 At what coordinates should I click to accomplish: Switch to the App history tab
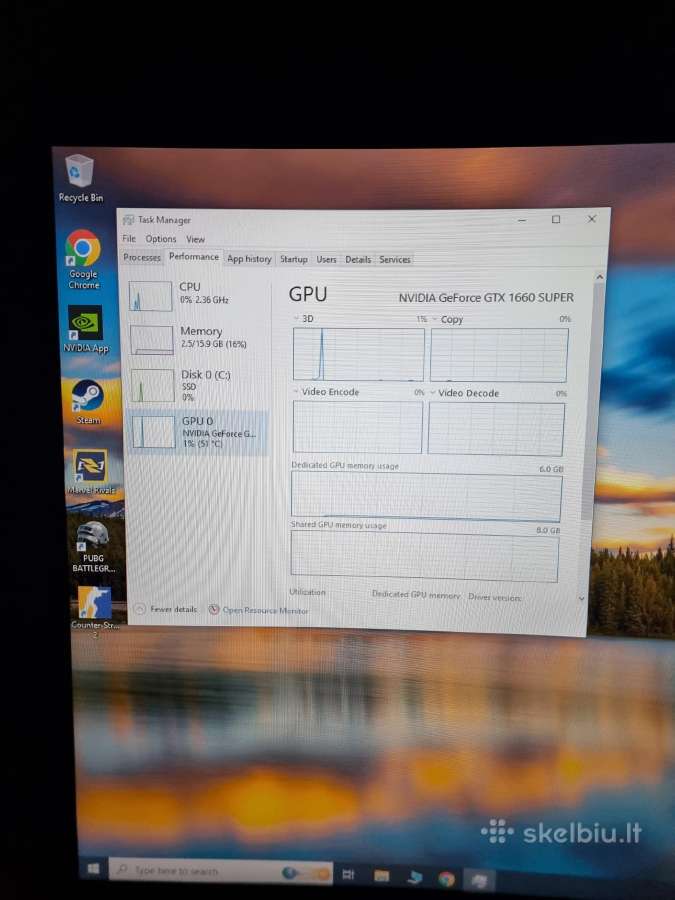pyautogui.click(x=249, y=259)
